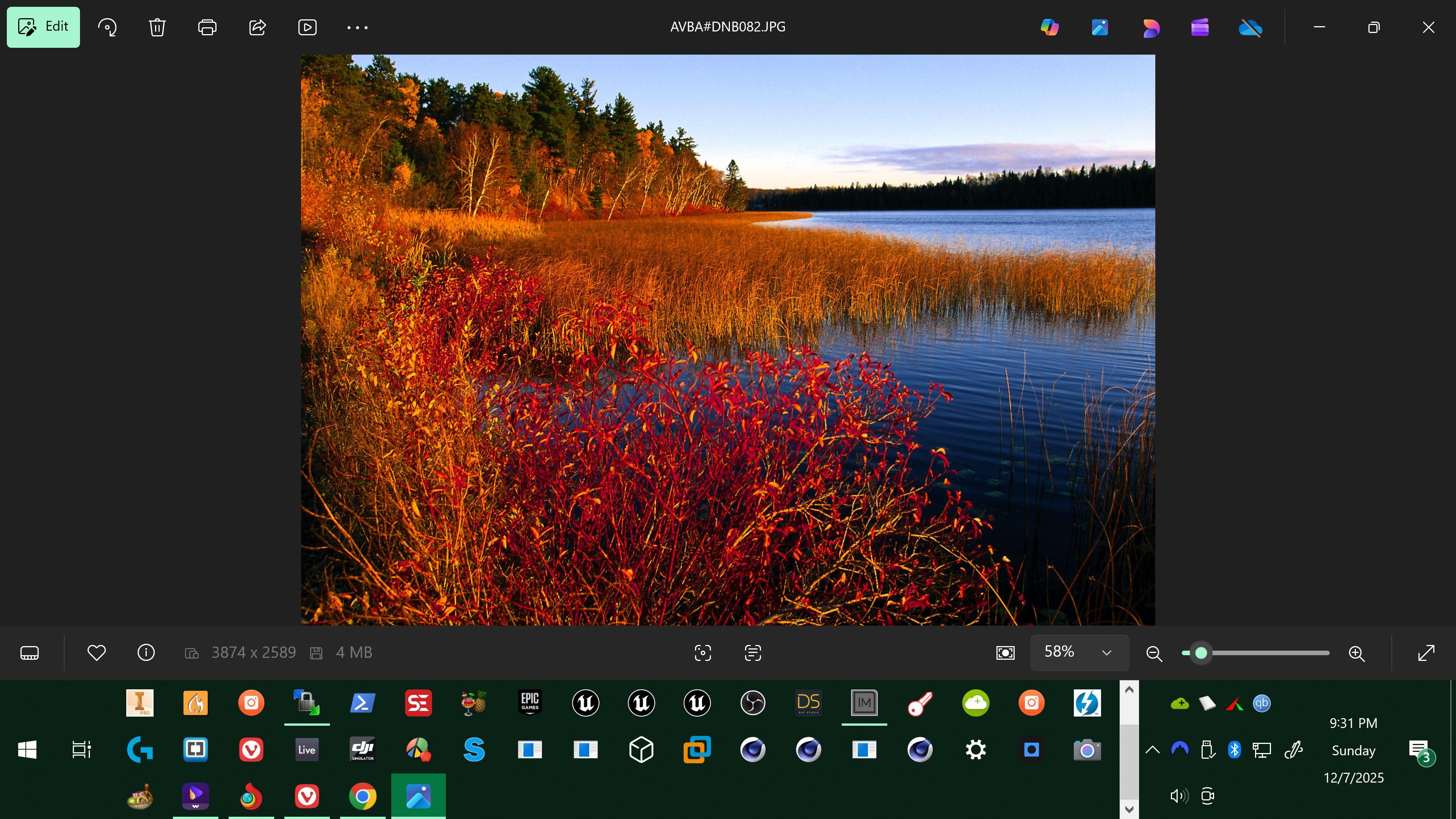Toggle the file info pane icon
This screenshot has height=819, width=1456.
tap(146, 653)
